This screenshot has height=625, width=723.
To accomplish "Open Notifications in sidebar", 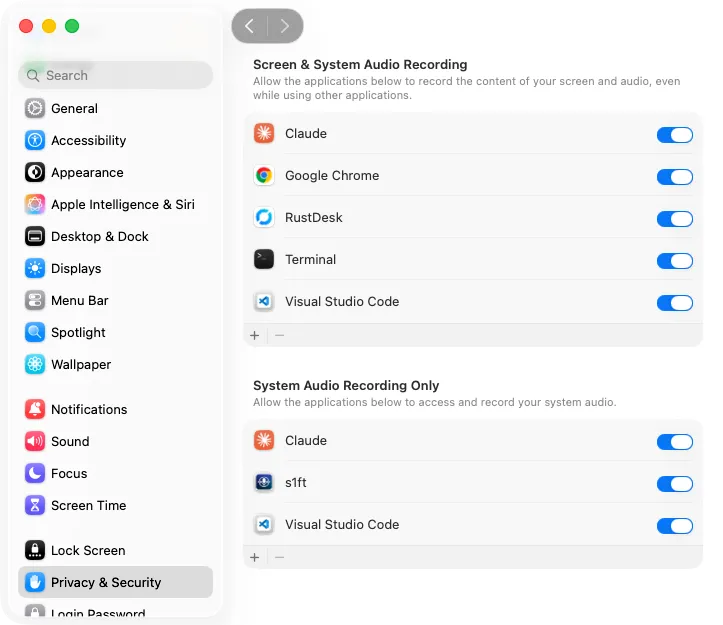I will (115, 409).
